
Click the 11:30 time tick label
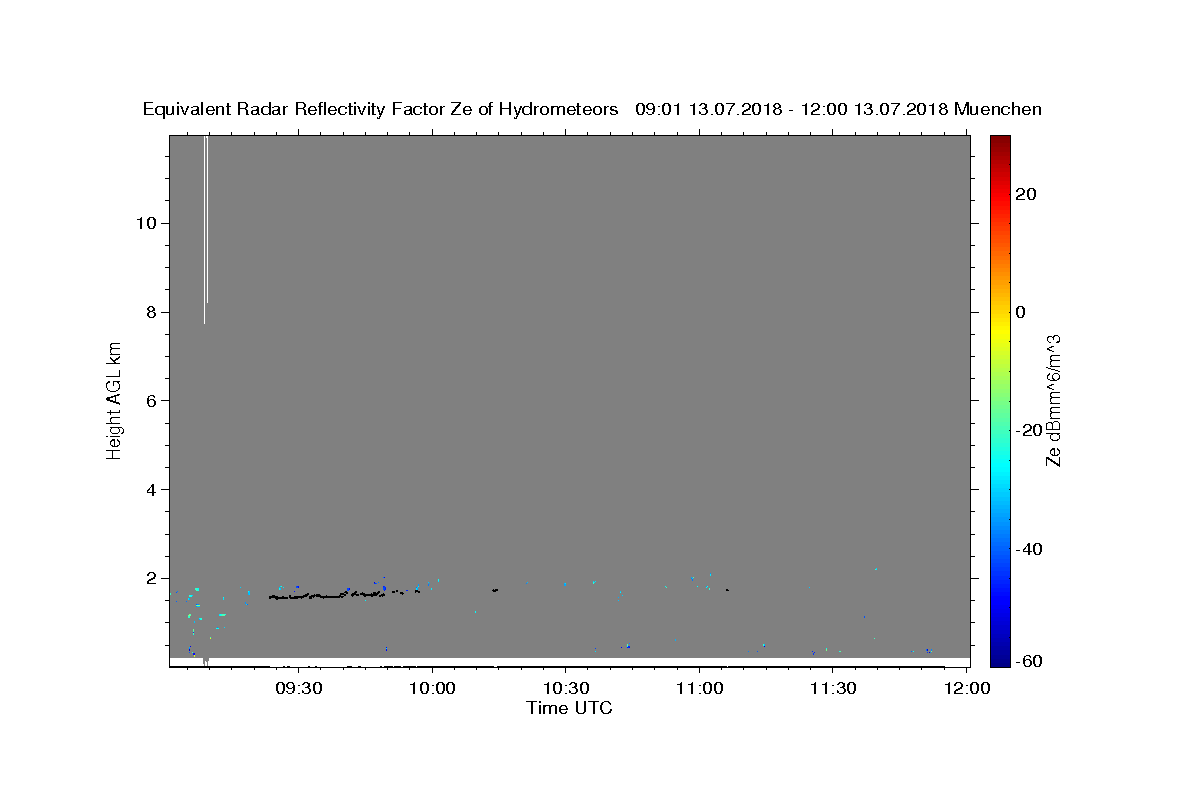point(832,688)
